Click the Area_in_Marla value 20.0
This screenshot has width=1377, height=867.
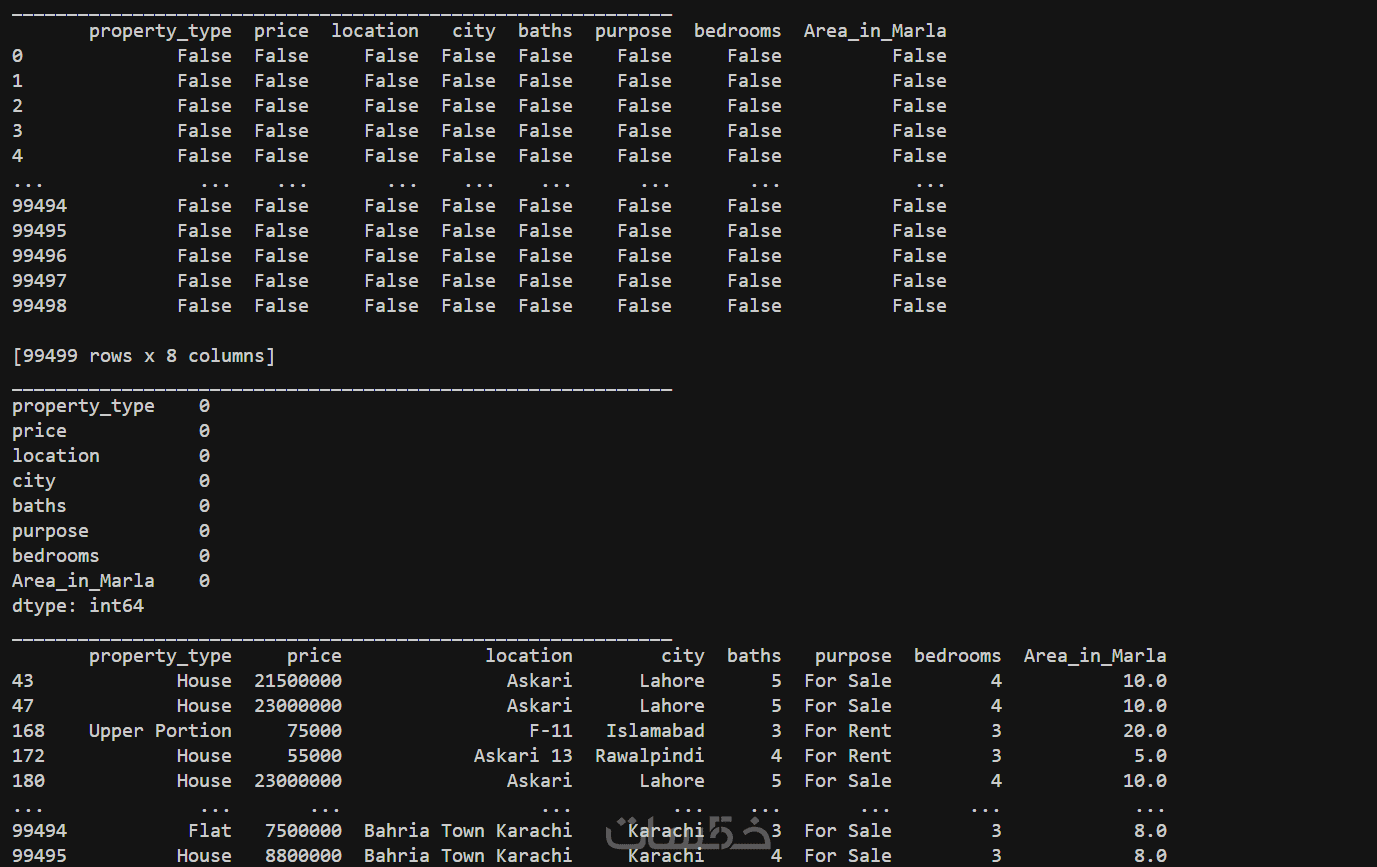(x=1144, y=731)
